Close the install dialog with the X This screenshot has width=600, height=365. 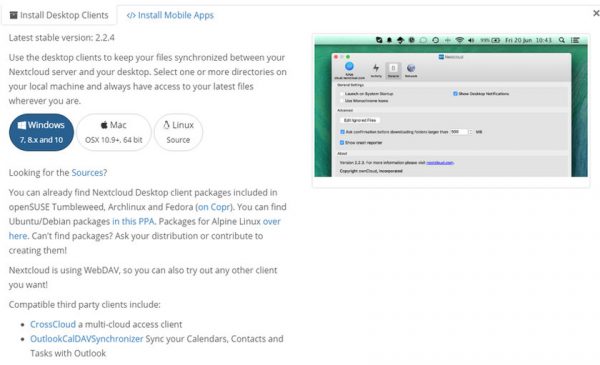pyautogui.click(x=596, y=13)
